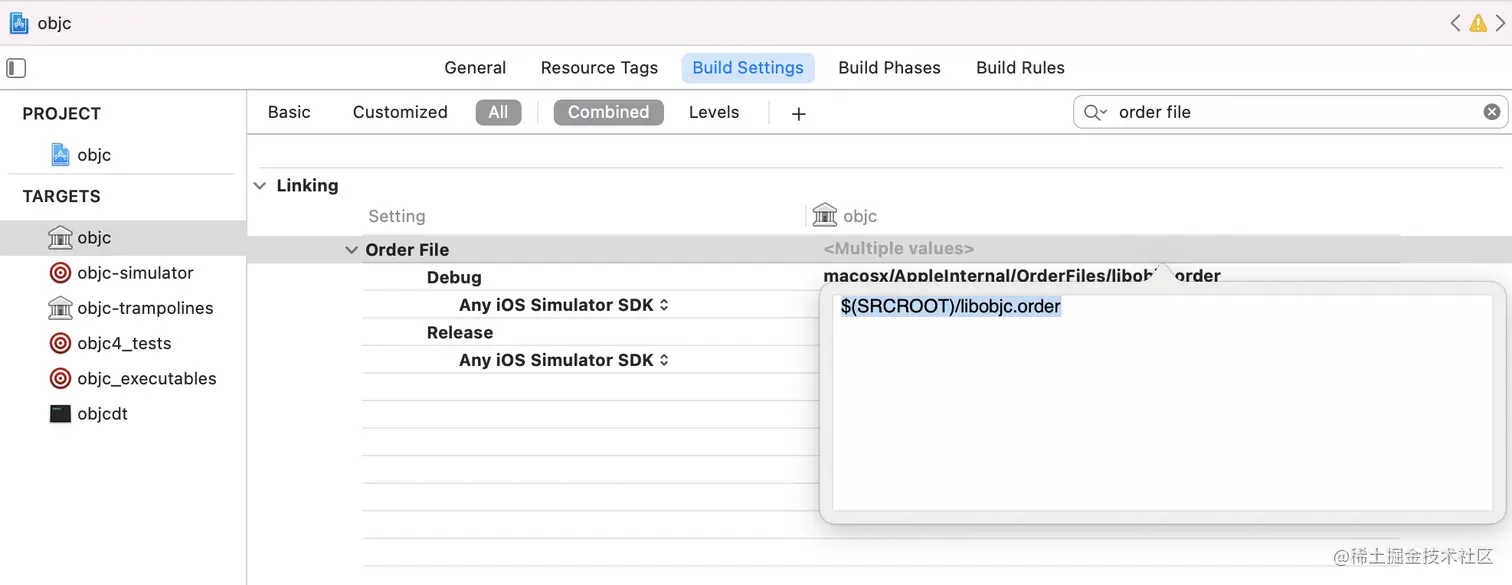Open the General tab
This screenshot has height=585, width=1512.
click(x=475, y=68)
